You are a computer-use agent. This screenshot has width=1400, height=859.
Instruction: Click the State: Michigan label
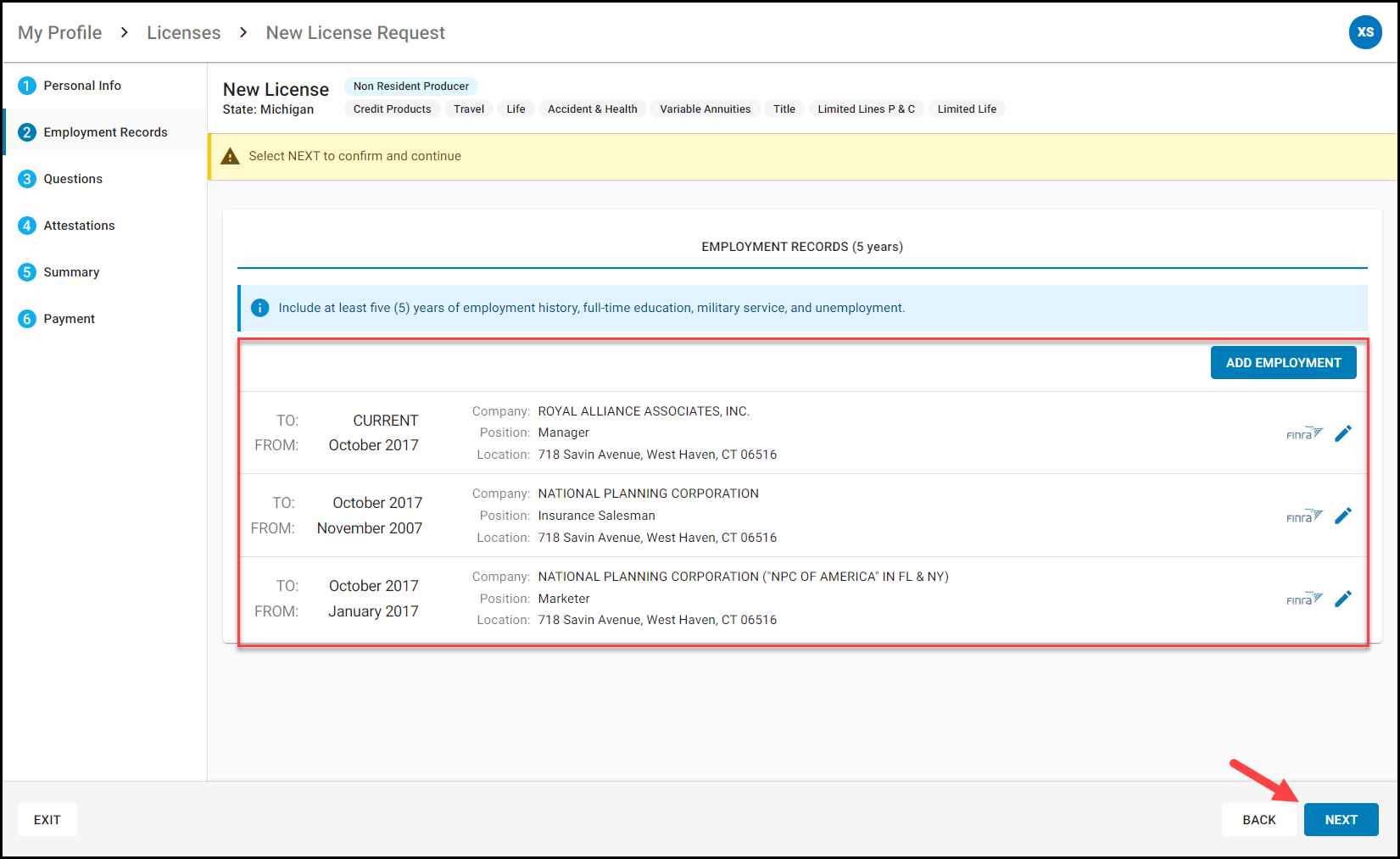[268, 109]
